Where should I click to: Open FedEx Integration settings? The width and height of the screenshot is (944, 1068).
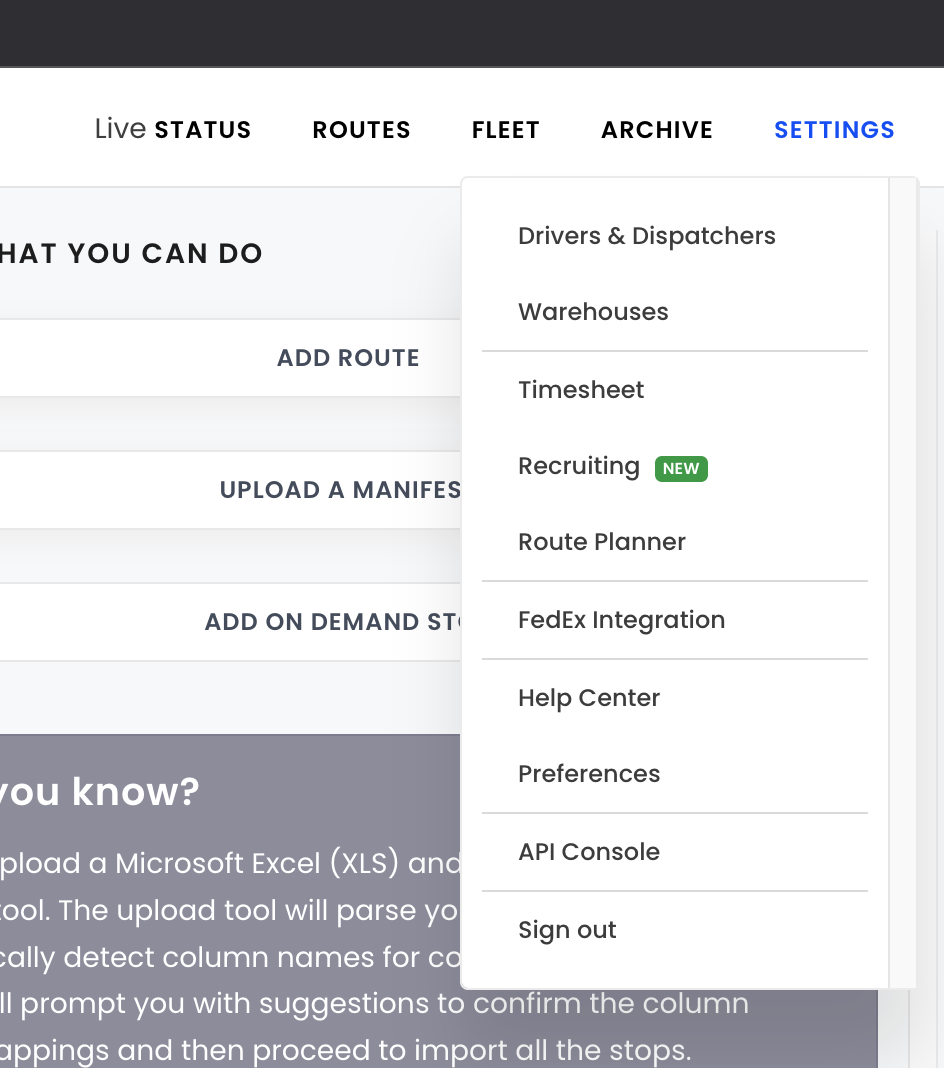tap(621, 620)
